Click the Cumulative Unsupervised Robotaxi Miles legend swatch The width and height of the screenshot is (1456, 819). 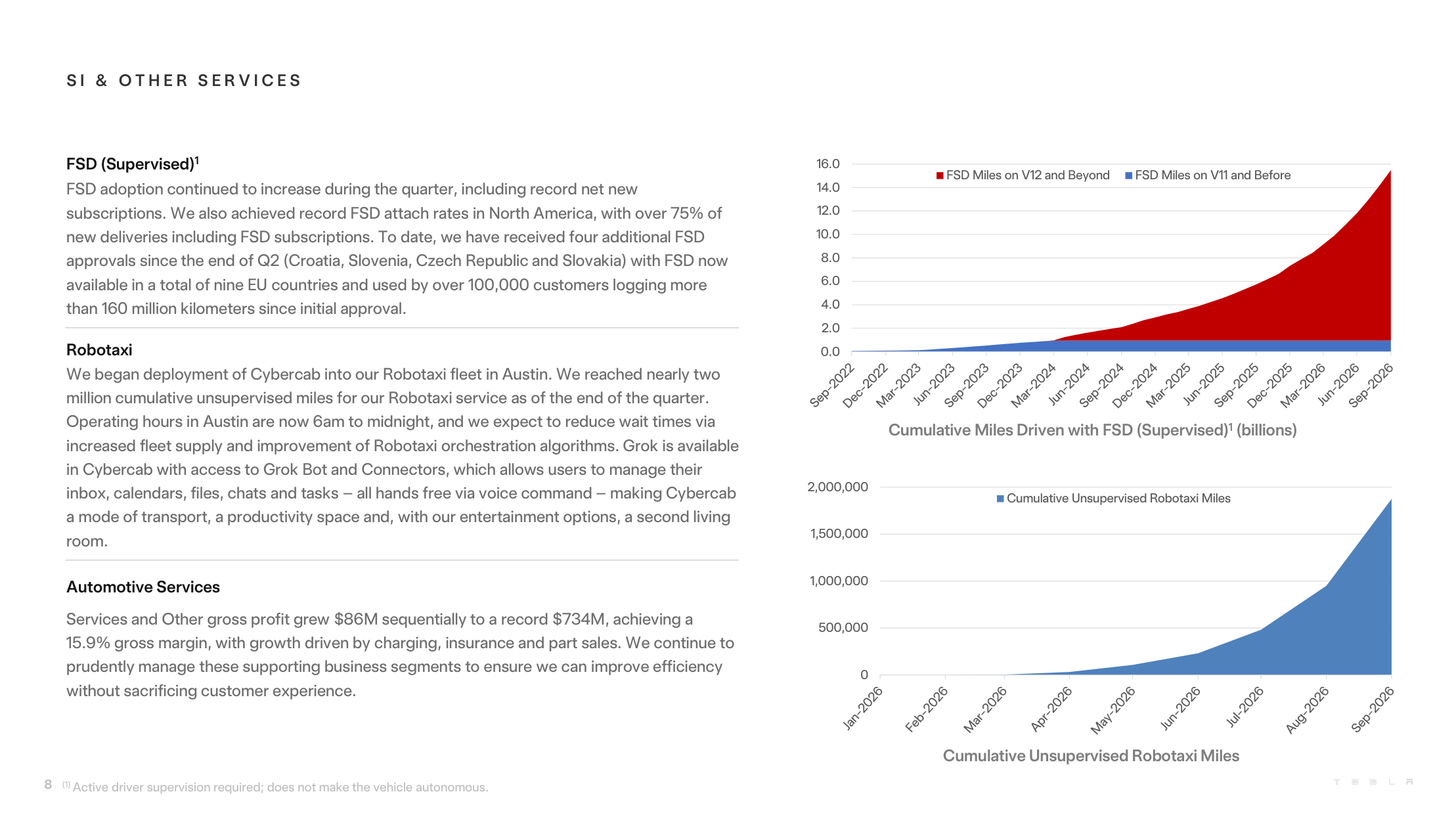coord(1000,498)
